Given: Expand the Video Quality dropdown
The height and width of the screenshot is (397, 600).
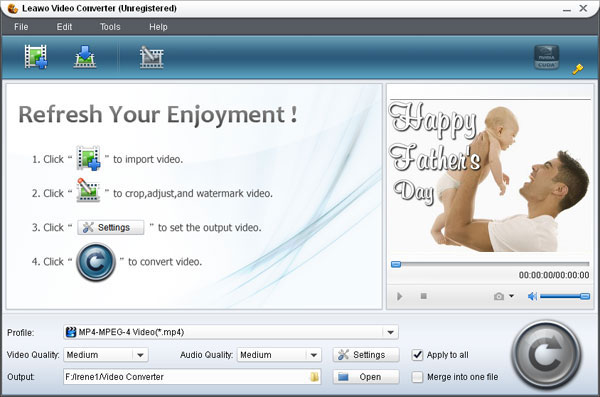Looking at the screenshot, I should [x=140, y=355].
